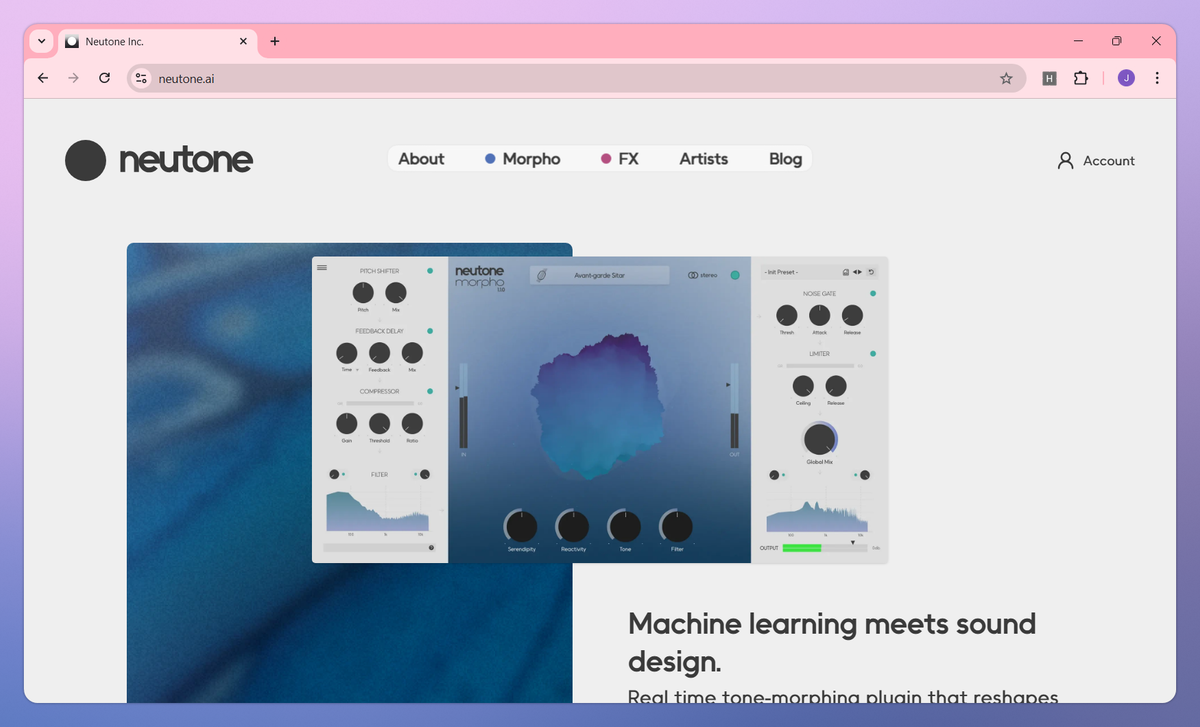
Task: Toggle the teal power button beside stereo
Action: (735, 275)
